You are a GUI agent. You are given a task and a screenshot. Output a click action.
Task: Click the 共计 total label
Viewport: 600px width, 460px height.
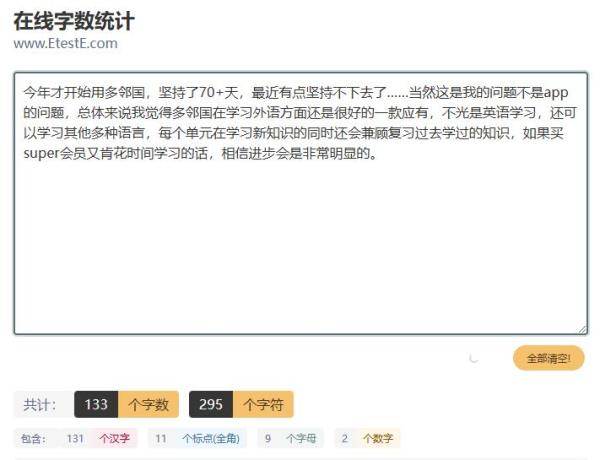click(x=40, y=404)
